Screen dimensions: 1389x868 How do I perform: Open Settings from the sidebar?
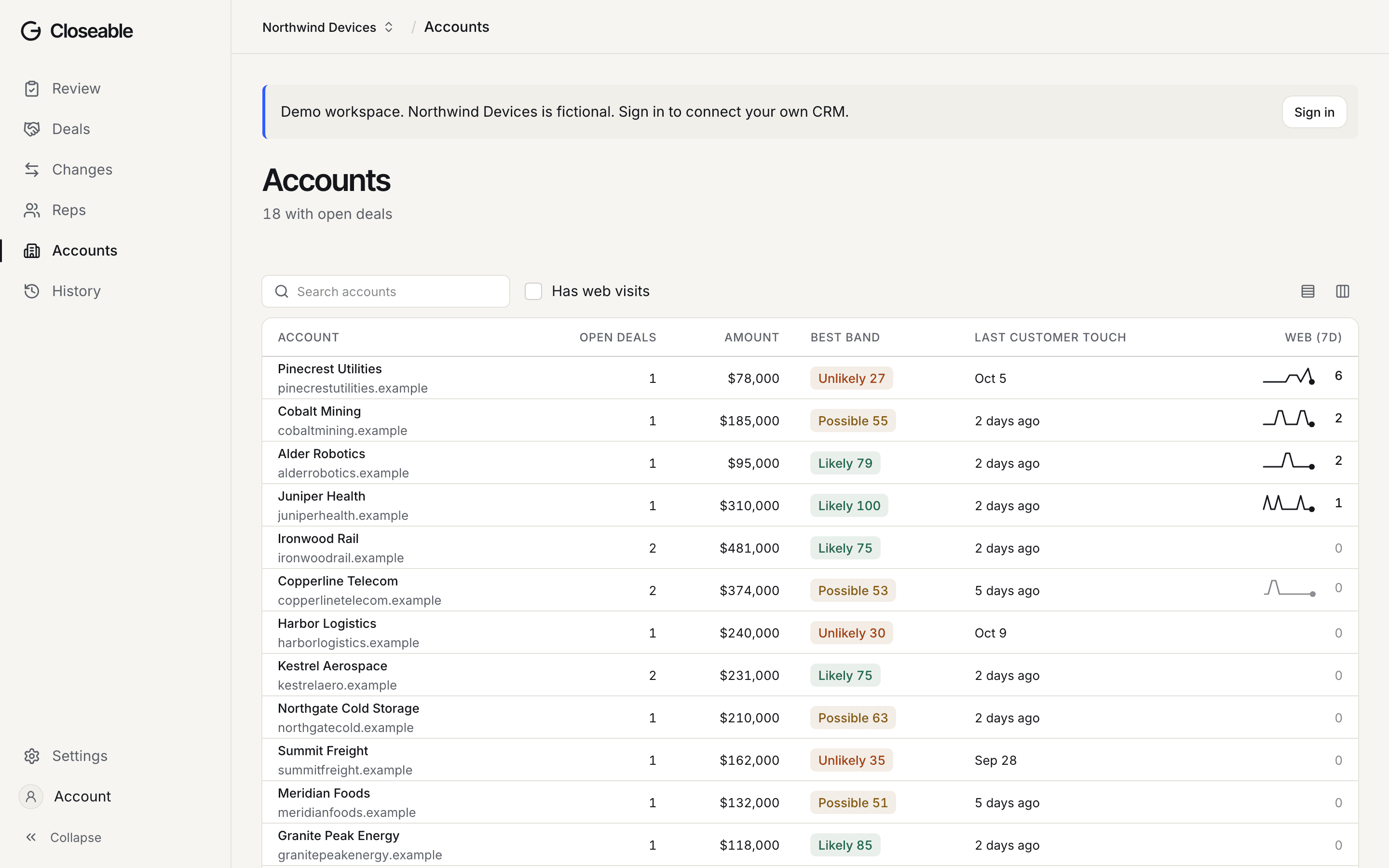tap(80, 756)
